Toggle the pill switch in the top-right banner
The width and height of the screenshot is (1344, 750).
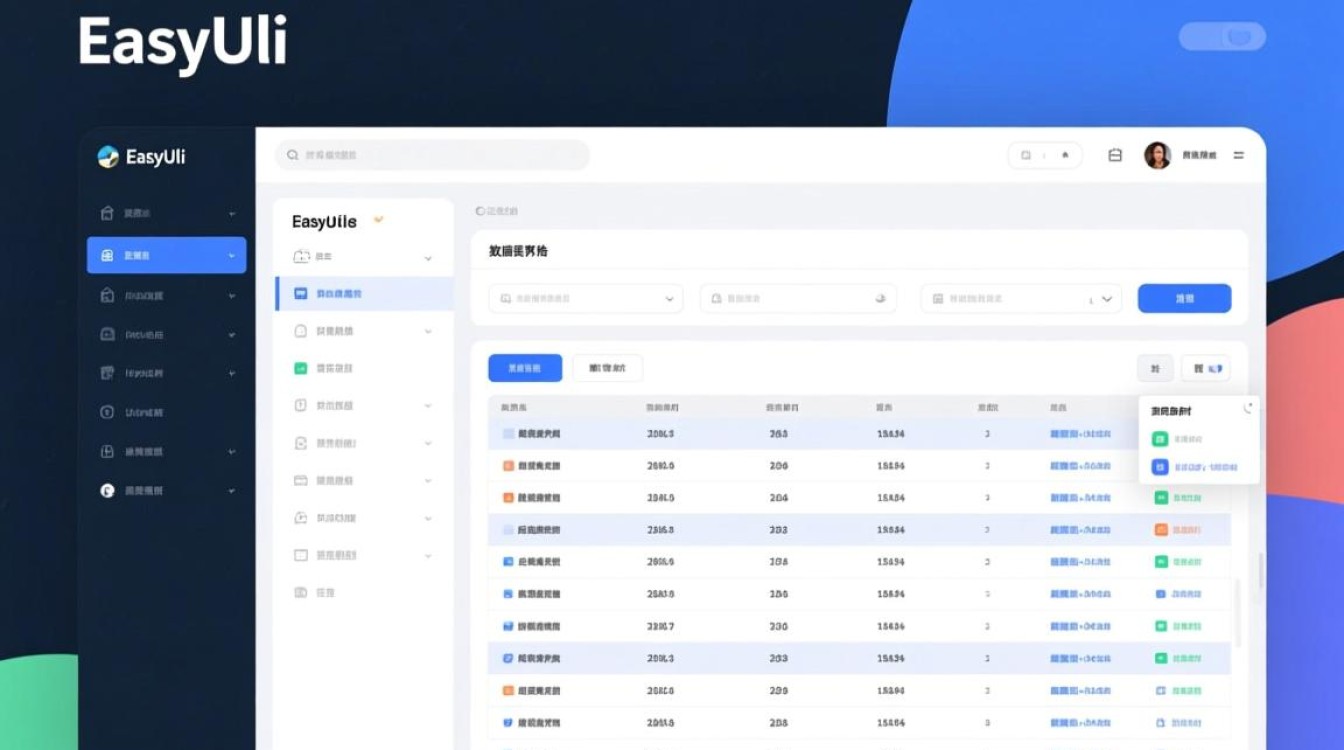tap(1222, 37)
